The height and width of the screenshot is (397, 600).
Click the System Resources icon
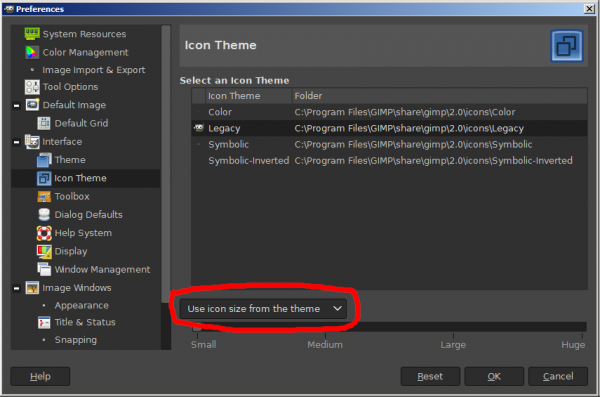32,34
